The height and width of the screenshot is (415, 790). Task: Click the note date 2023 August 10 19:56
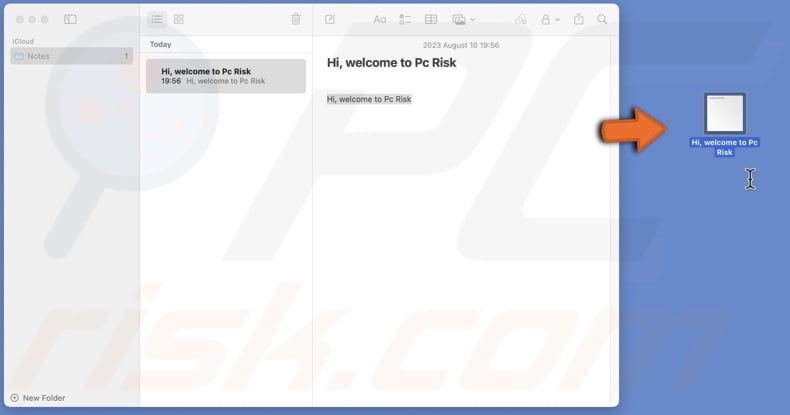pyautogui.click(x=461, y=45)
